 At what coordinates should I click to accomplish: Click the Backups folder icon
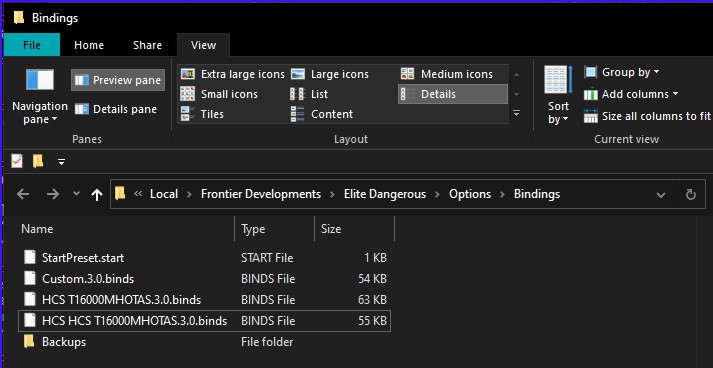coord(30,341)
